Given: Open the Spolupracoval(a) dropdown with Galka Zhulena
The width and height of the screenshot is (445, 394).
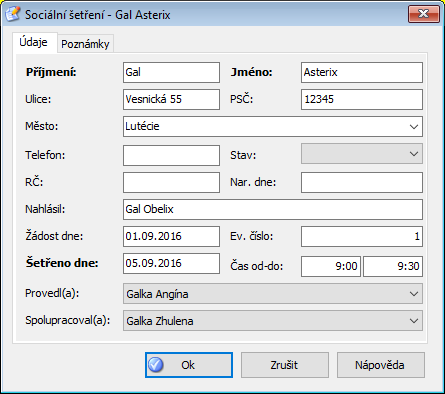Looking at the screenshot, I should (x=273, y=321).
